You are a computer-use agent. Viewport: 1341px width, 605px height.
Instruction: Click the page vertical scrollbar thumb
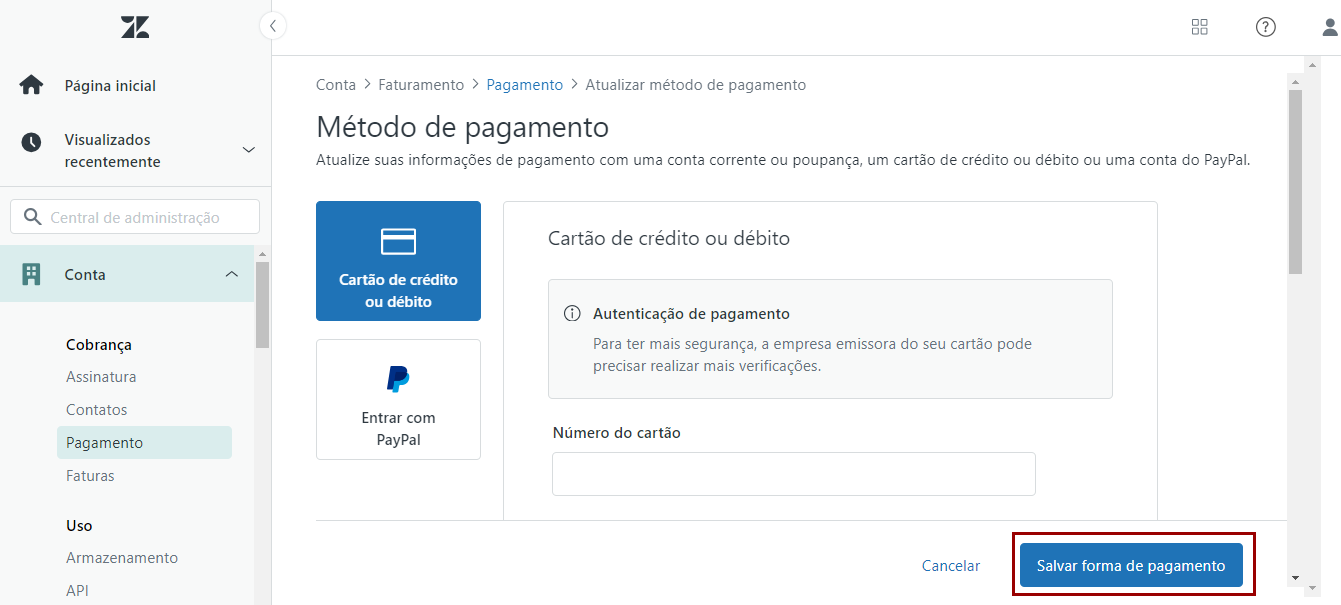tap(1295, 180)
